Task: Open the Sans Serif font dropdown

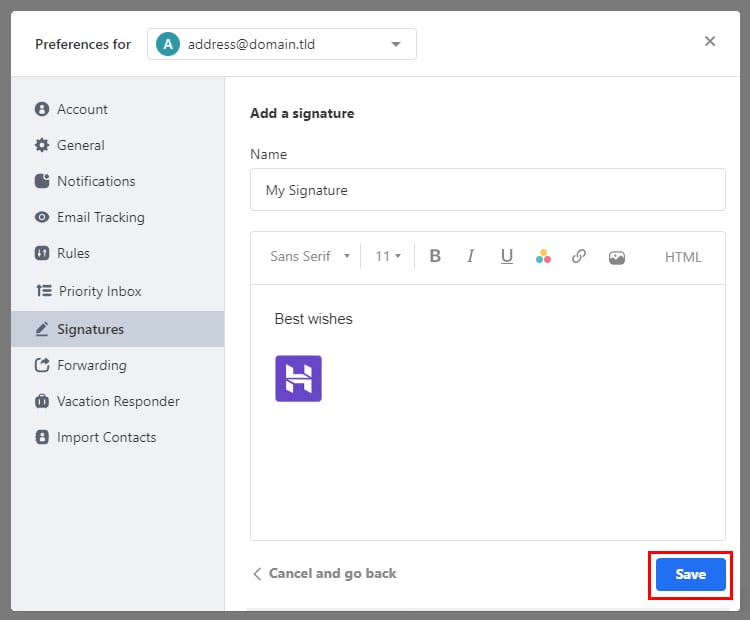Action: [309, 256]
